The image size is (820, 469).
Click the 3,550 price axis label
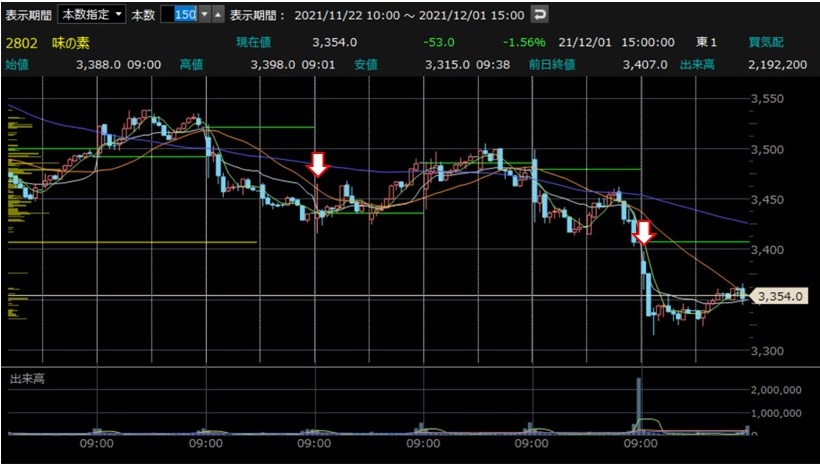(x=767, y=99)
